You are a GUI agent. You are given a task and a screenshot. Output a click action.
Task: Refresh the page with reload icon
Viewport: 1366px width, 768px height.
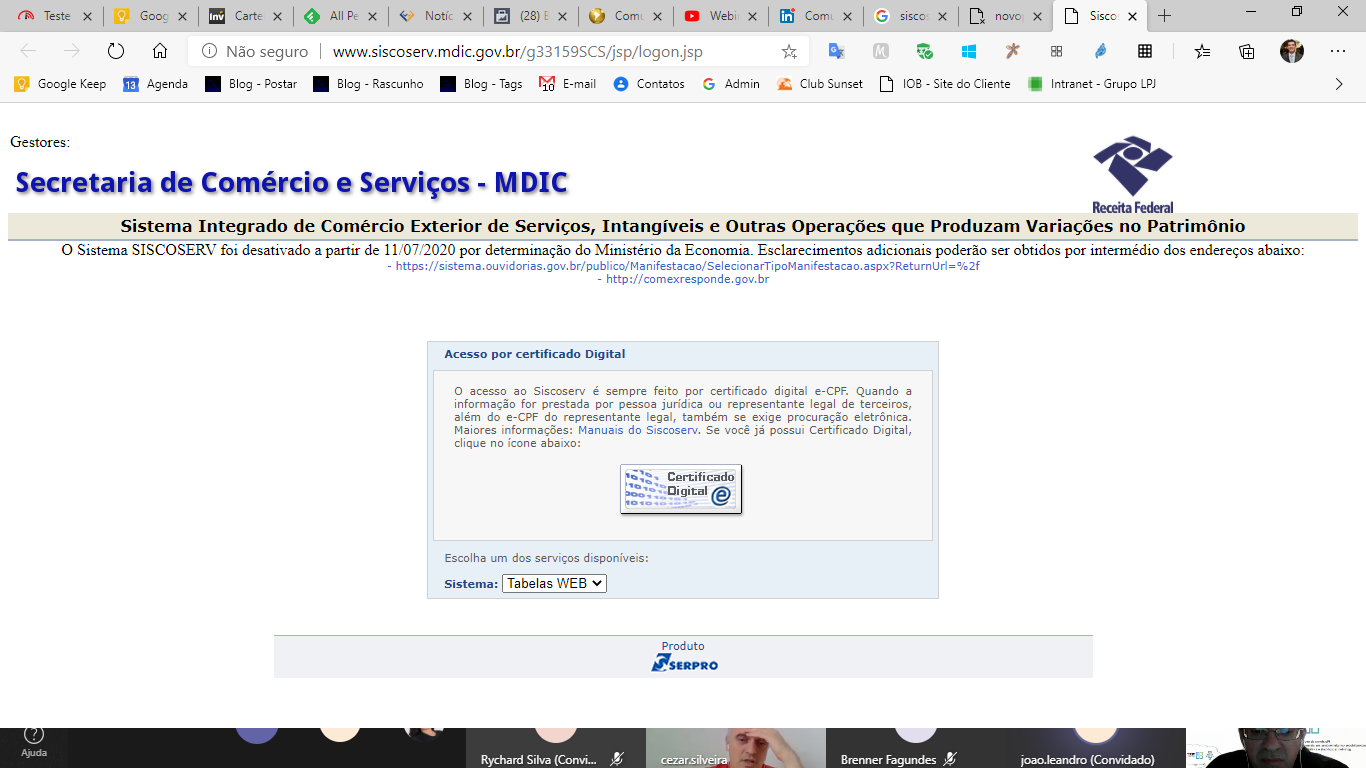click(x=115, y=52)
